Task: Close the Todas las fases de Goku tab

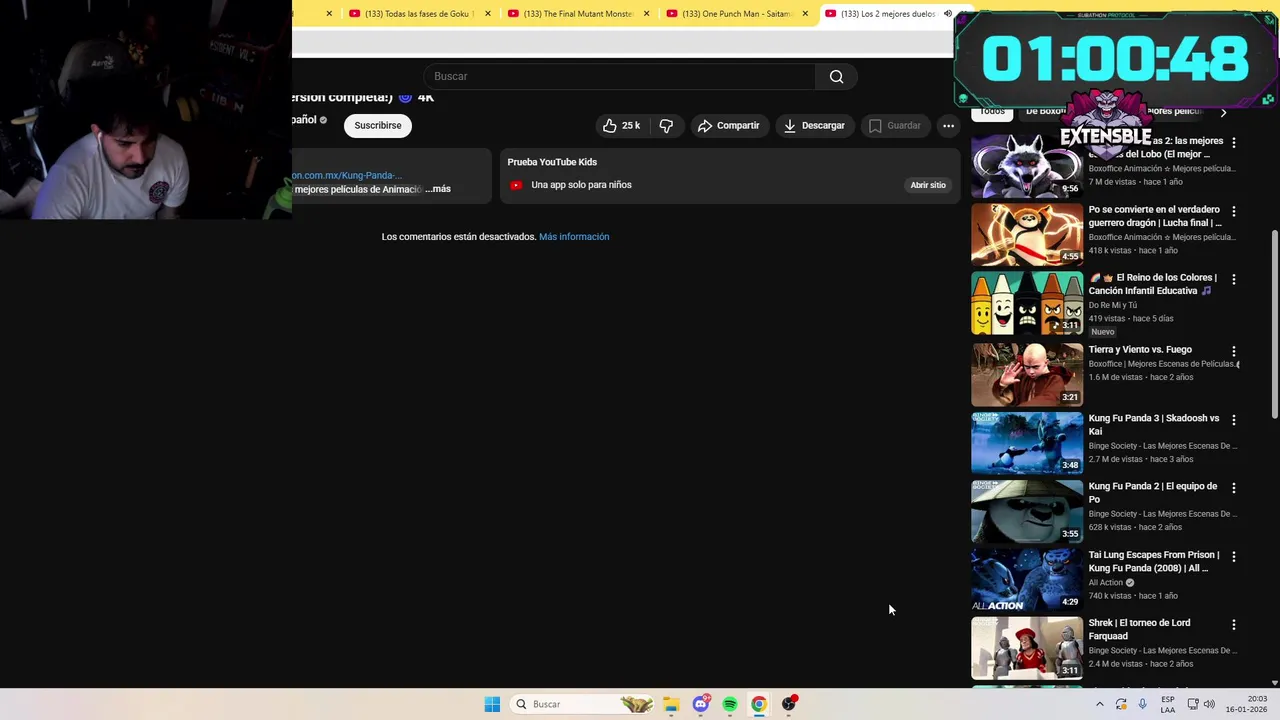Action: coord(488,14)
